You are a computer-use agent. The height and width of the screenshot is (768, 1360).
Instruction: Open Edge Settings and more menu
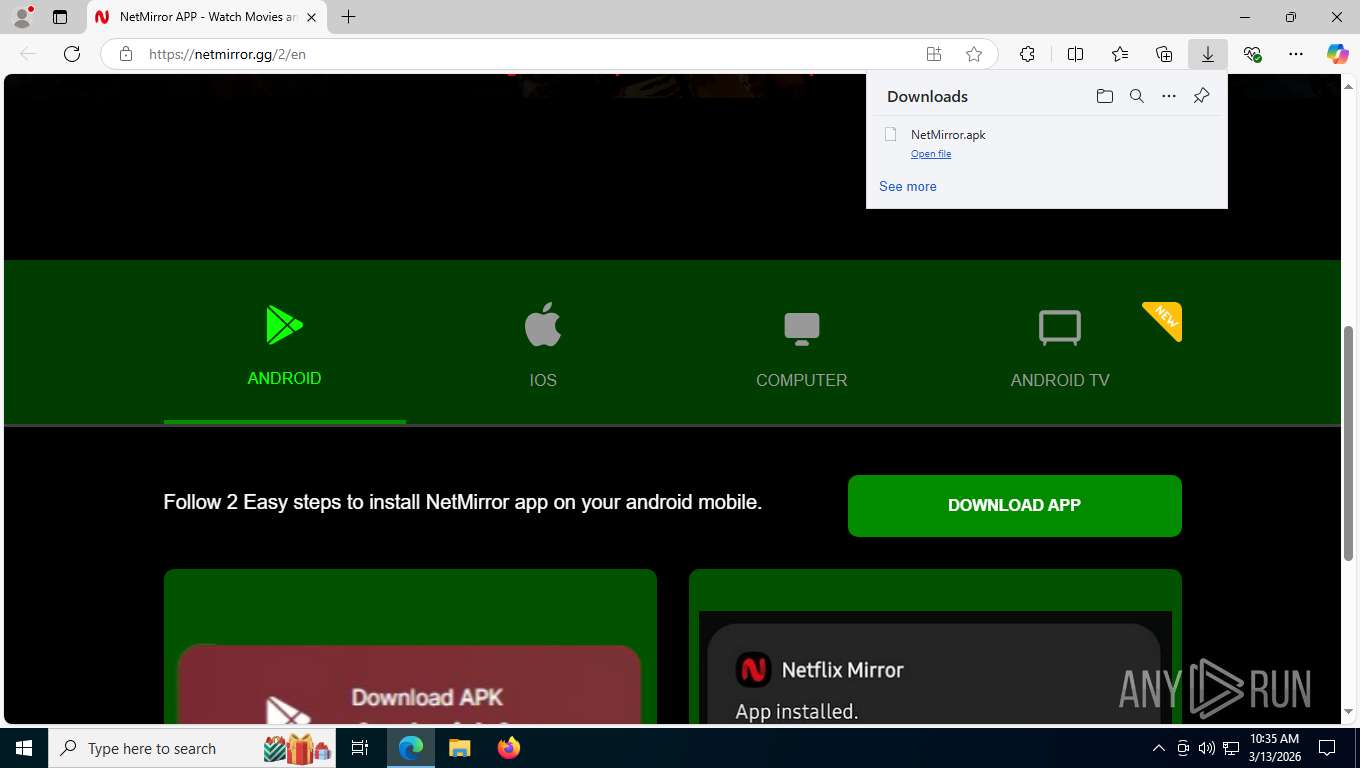coord(1296,54)
